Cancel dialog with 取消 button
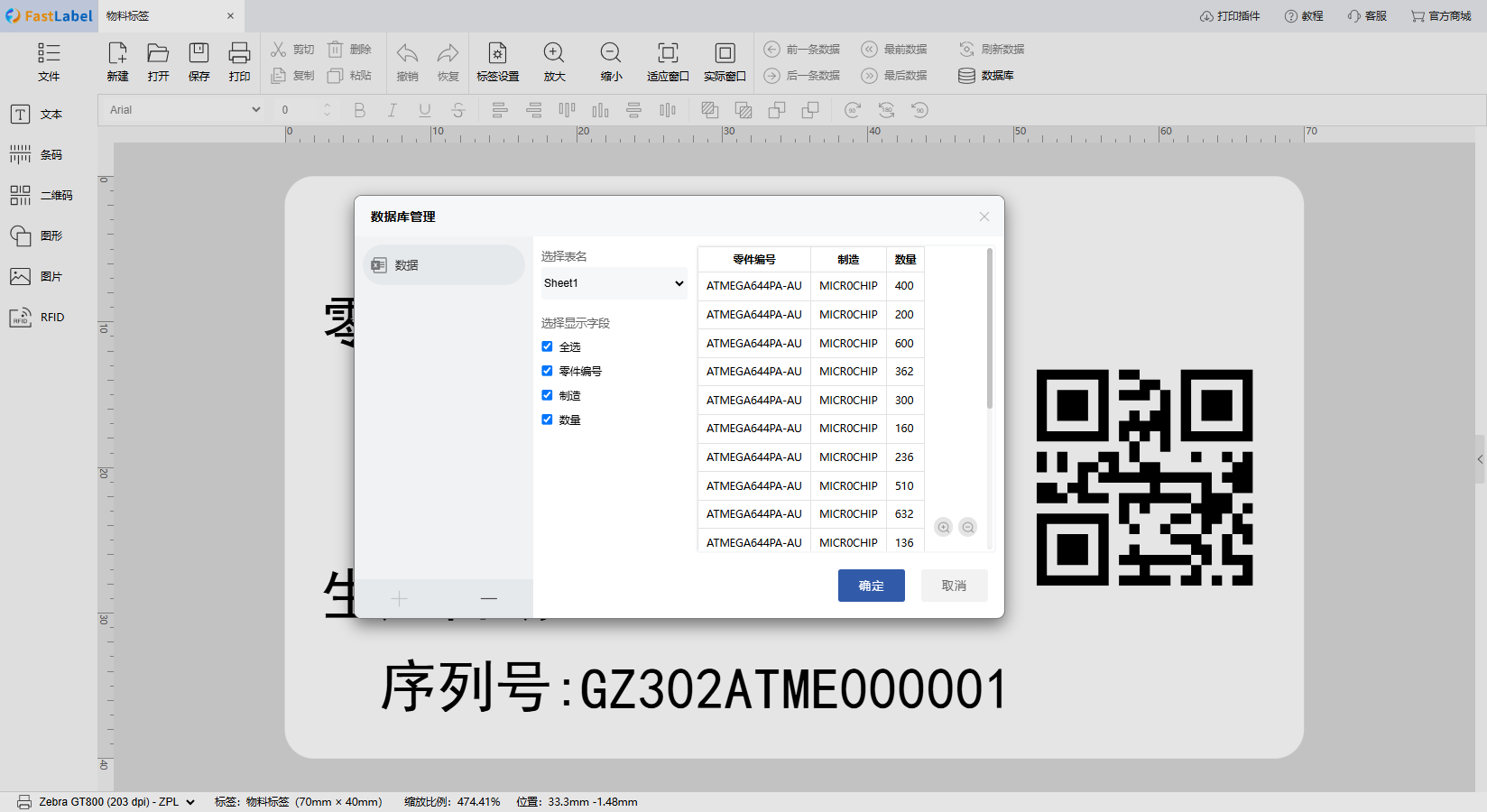Screen dimensions: 1487x812 [x=955, y=586]
